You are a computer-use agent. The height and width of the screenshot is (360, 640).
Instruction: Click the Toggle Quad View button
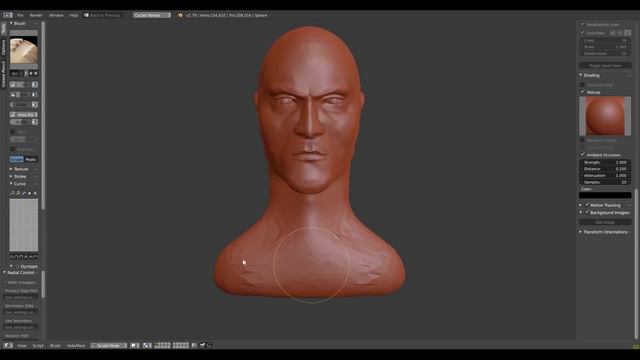tap(605, 66)
